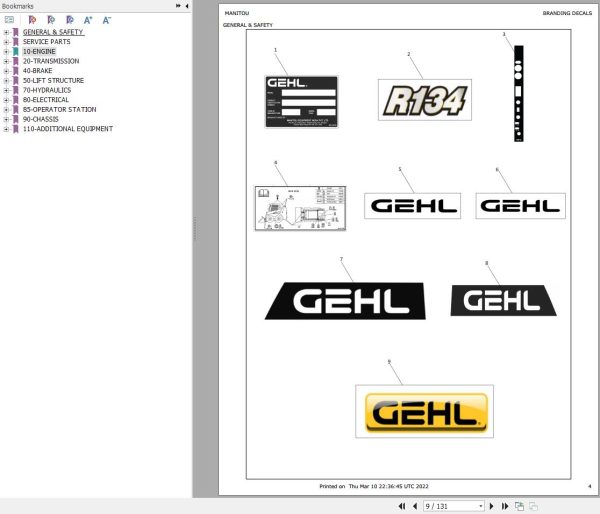This screenshot has height=514, width=600.
Task: Click the skid loader diagram decal item 4
Action: 300,208
